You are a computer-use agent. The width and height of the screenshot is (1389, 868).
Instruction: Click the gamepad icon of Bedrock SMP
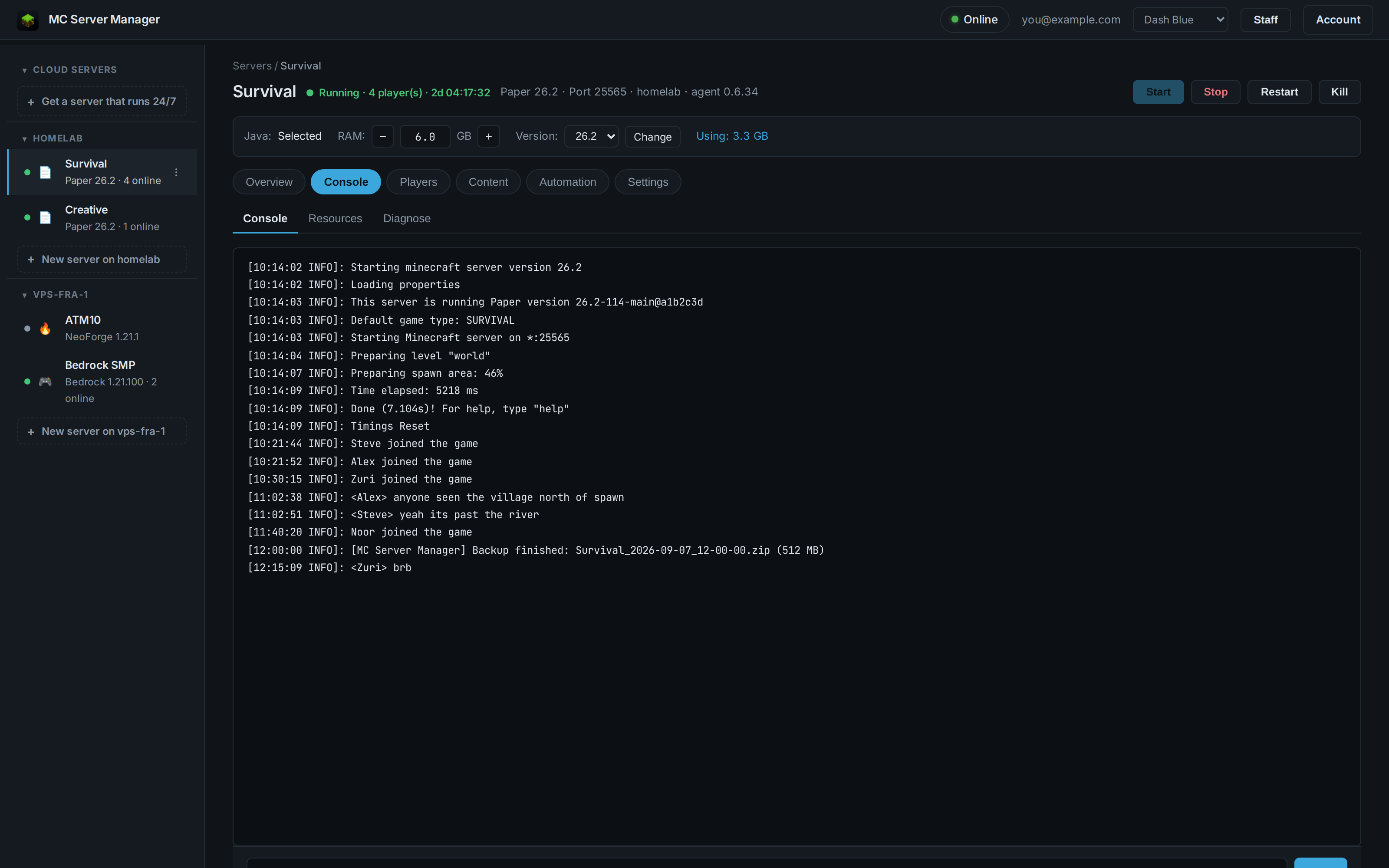(45, 381)
